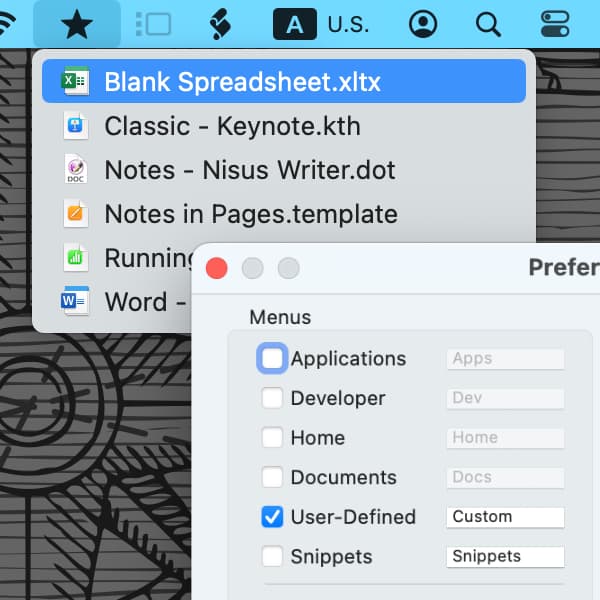The image size is (600, 600).
Task: Enable the Documents menu checkbox
Action: (x=272, y=477)
